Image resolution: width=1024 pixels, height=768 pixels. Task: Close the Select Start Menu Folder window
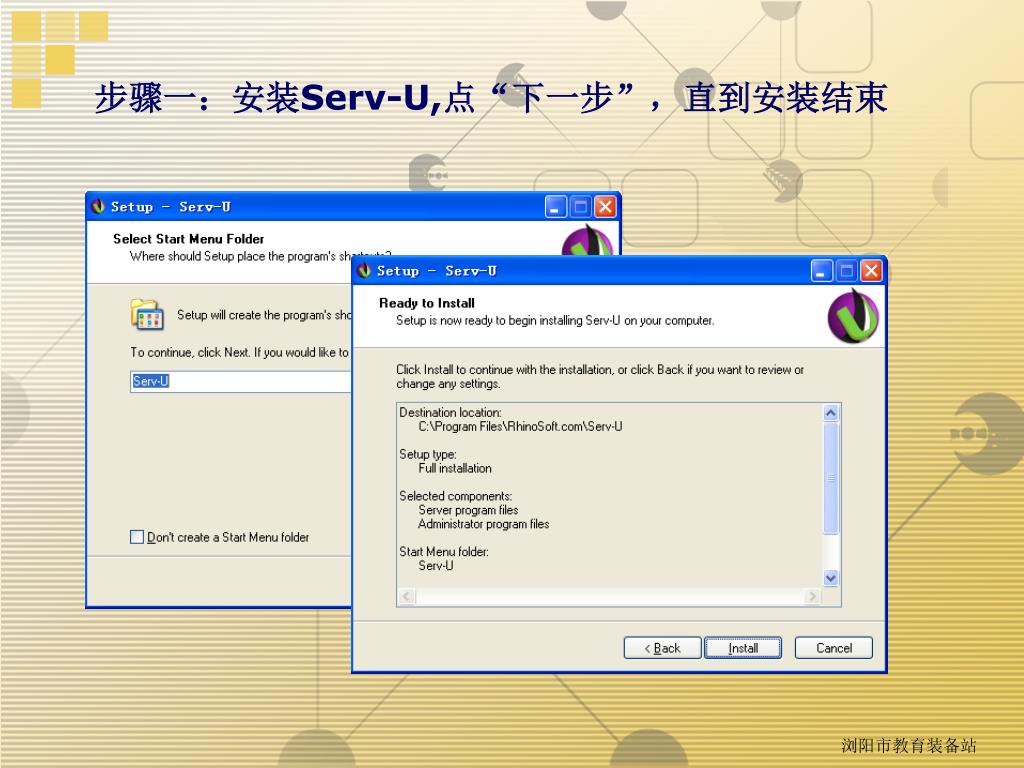[x=605, y=206]
